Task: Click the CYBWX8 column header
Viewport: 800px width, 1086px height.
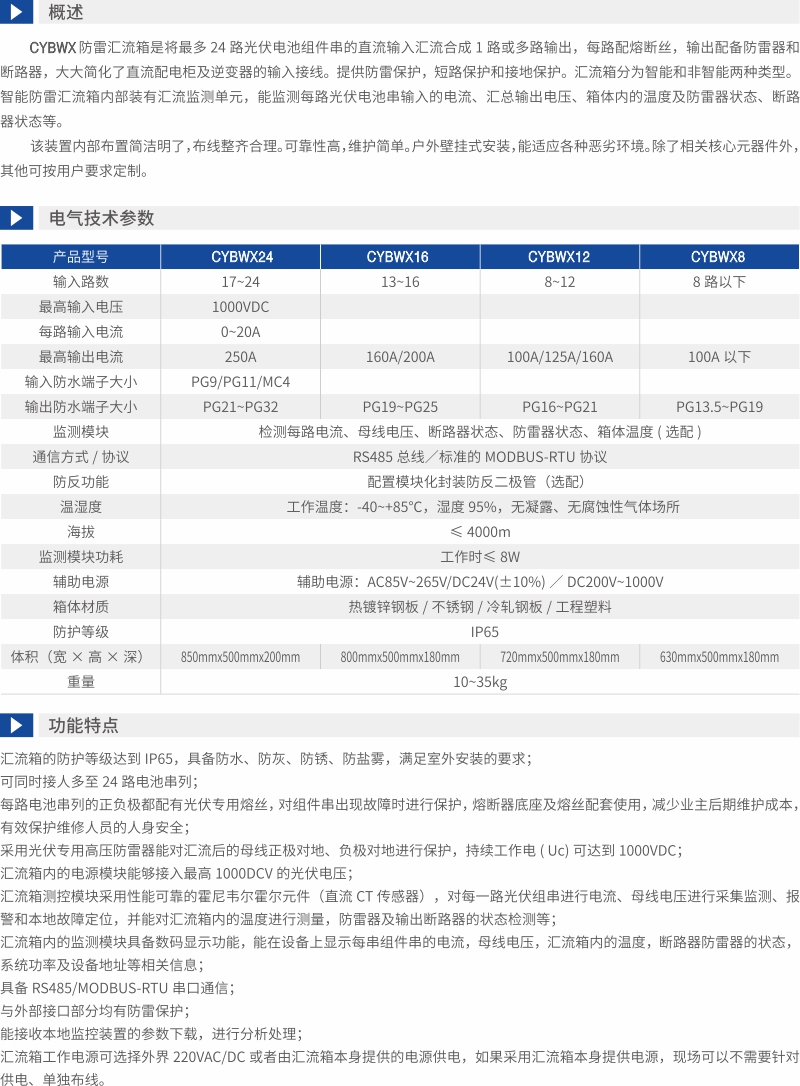Action: point(718,257)
